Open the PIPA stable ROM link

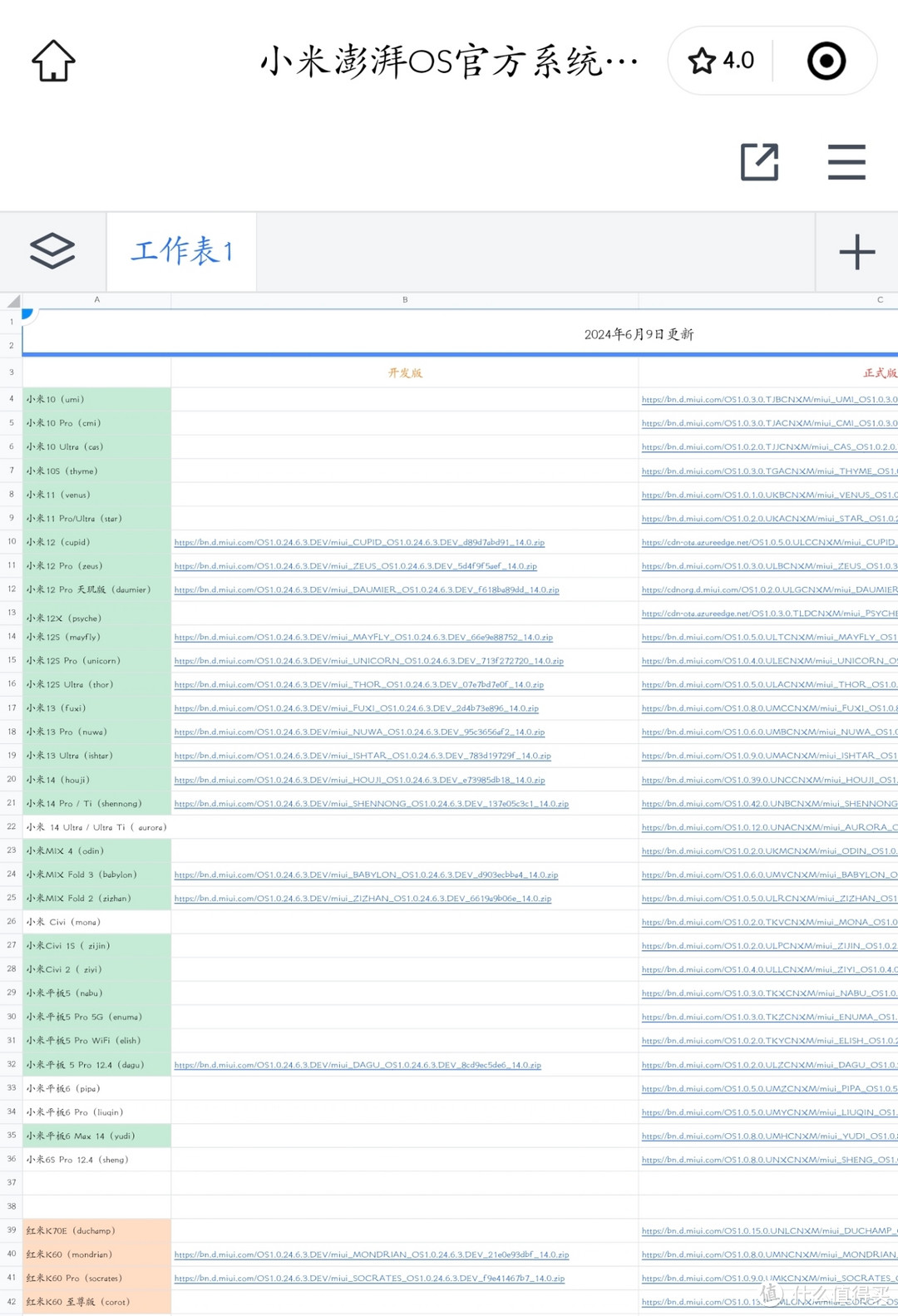(x=769, y=1088)
